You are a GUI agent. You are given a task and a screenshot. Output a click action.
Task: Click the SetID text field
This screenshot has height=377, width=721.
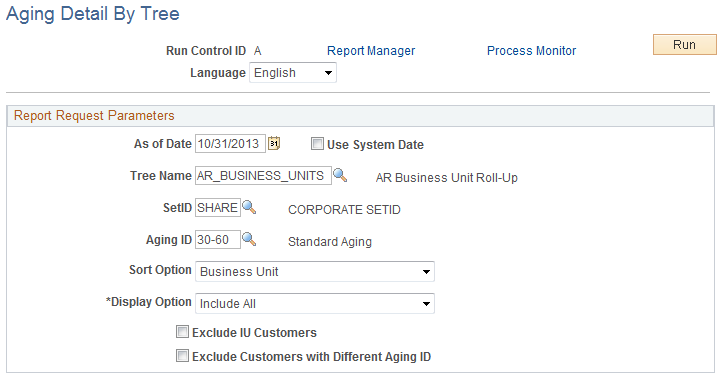tap(218, 208)
